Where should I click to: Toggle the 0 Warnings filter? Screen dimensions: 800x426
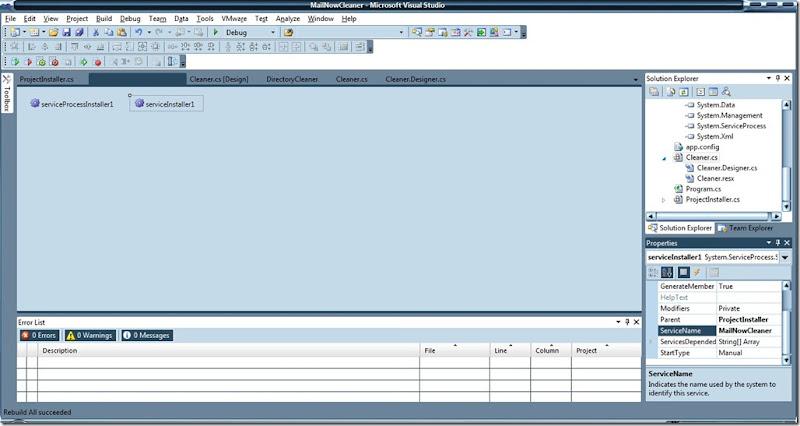tap(90, 336)
